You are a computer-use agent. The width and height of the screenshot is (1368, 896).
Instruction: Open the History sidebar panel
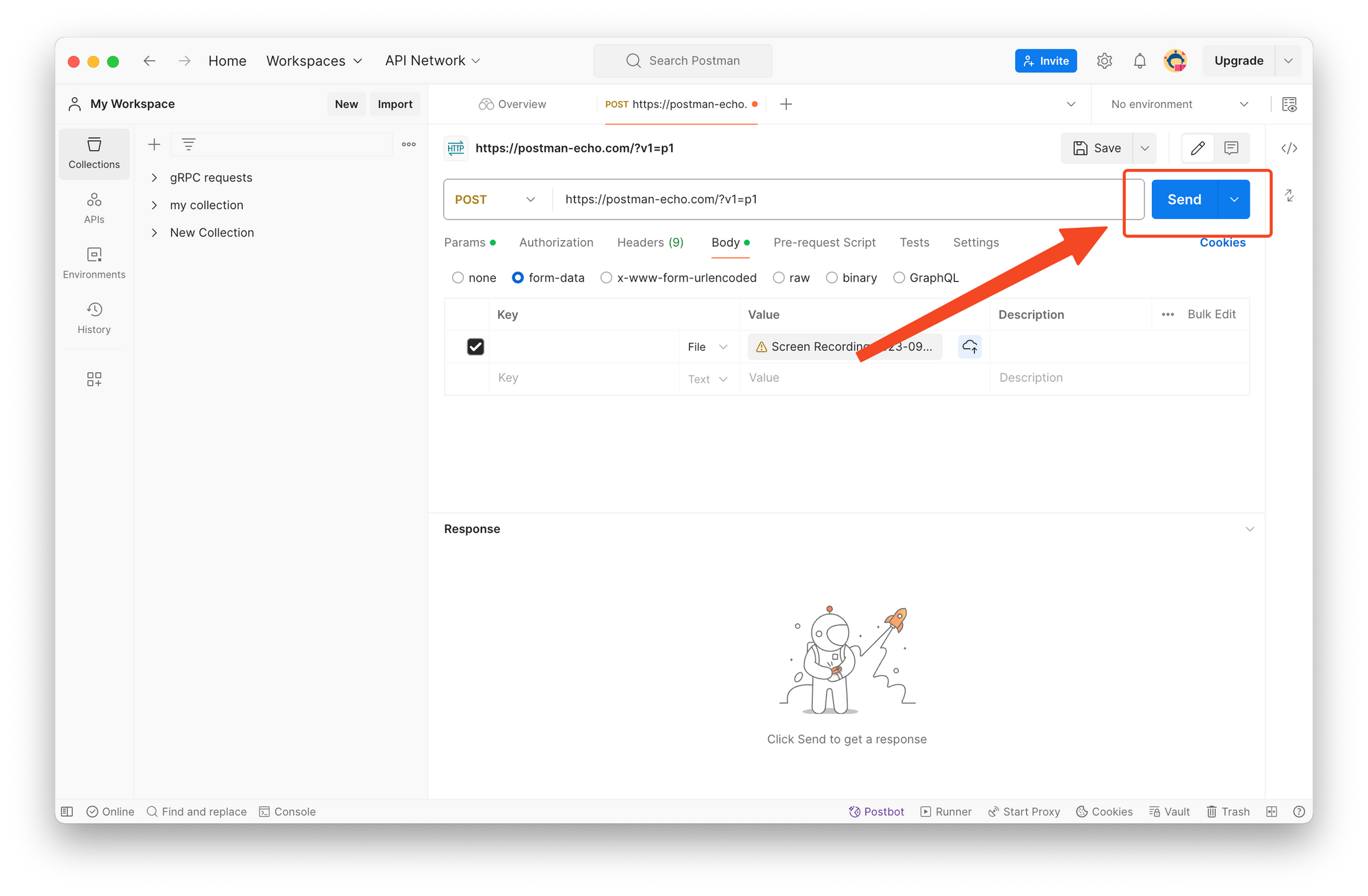coord(94,318)
